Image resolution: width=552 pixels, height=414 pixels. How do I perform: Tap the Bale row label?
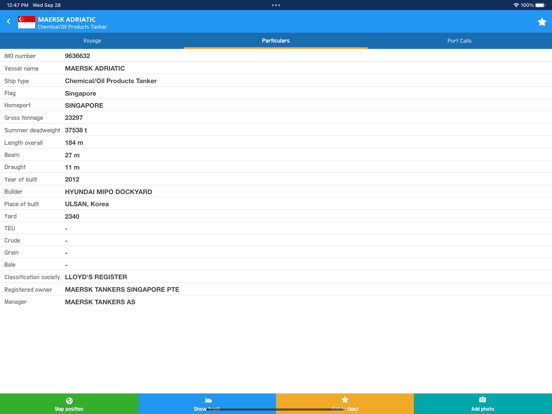tap(10, 265)
